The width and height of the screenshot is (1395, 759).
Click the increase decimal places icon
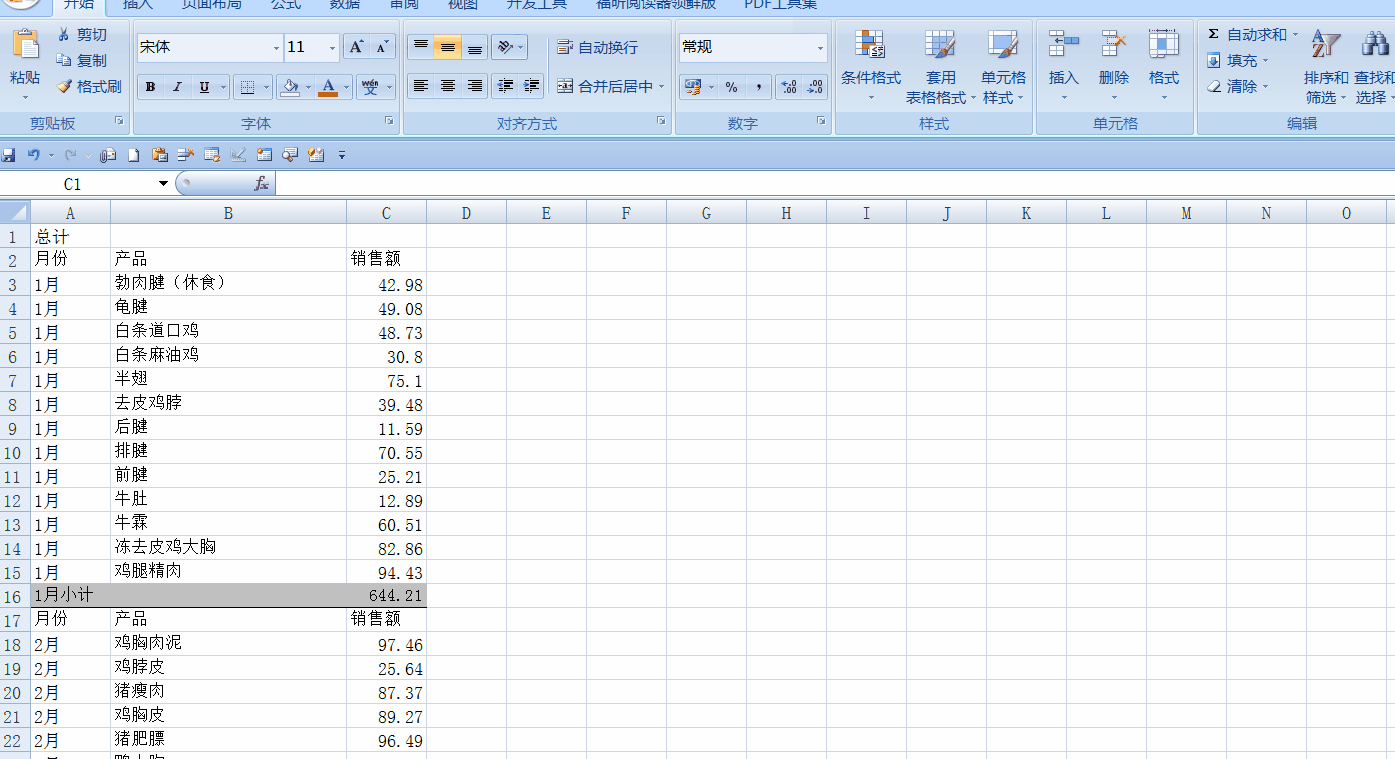tap(789, 87)
